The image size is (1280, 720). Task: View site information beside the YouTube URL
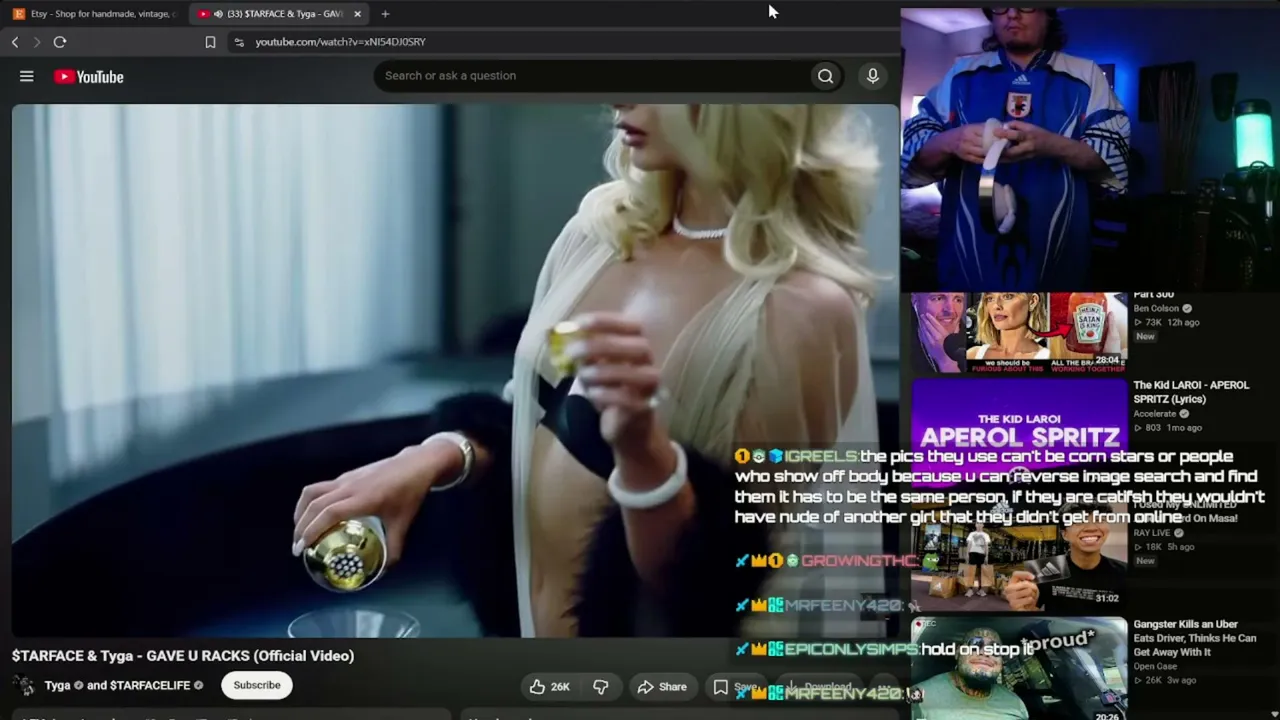point(238,42)
